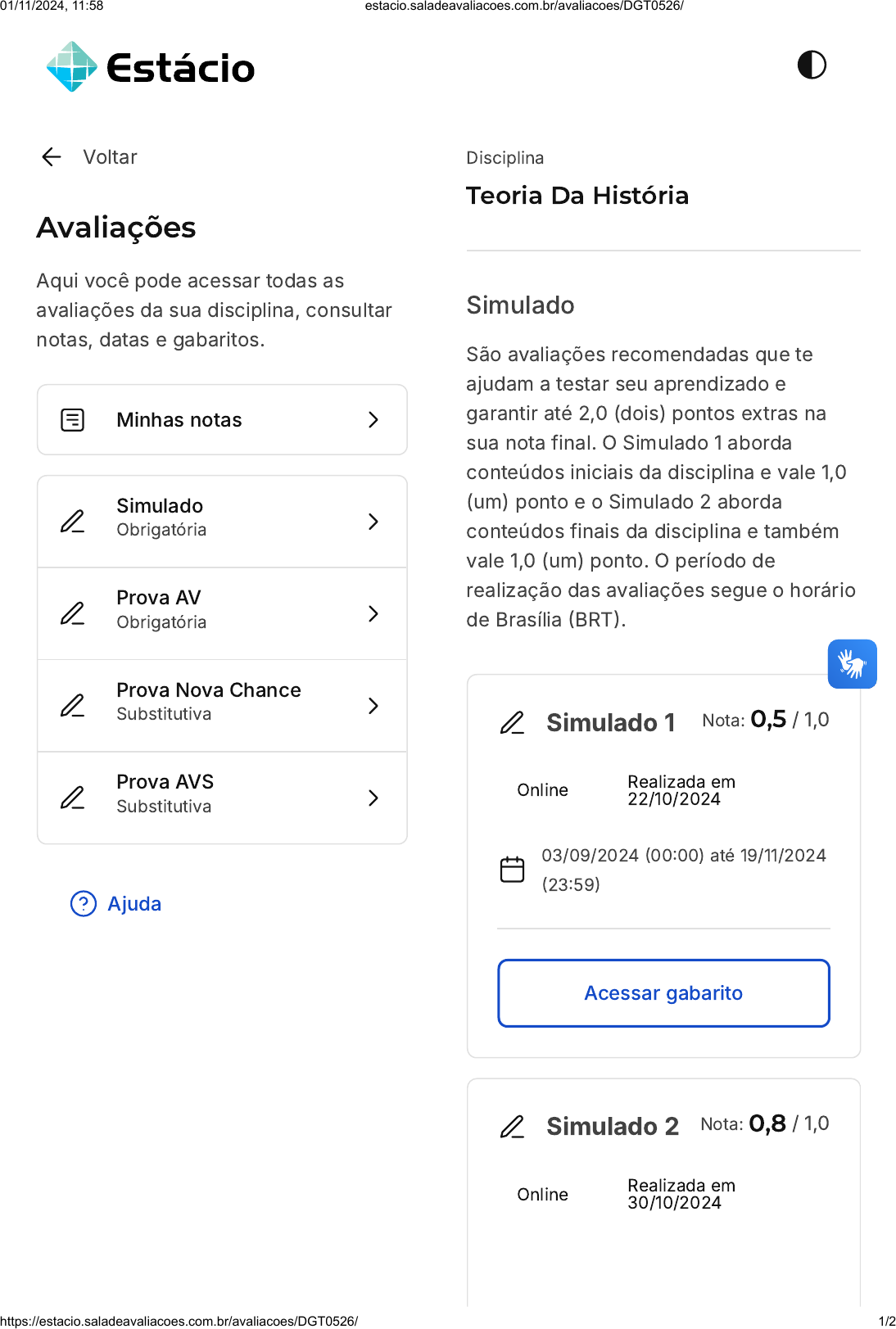Click the pencil icon beside Simulado 1

point(512,722)
